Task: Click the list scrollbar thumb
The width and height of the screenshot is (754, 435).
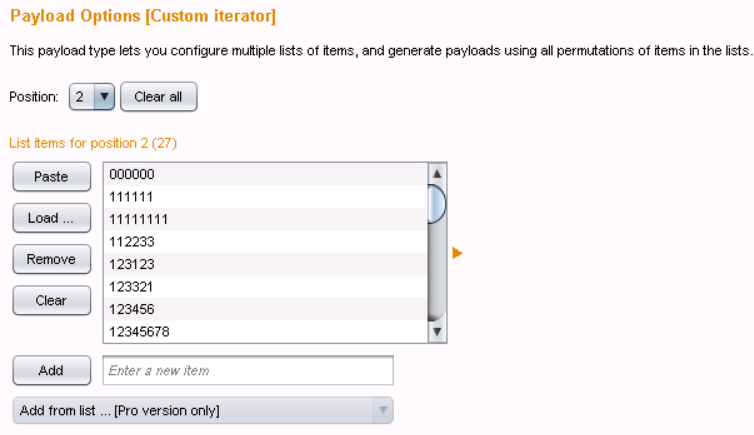Action: coord(436,204)
